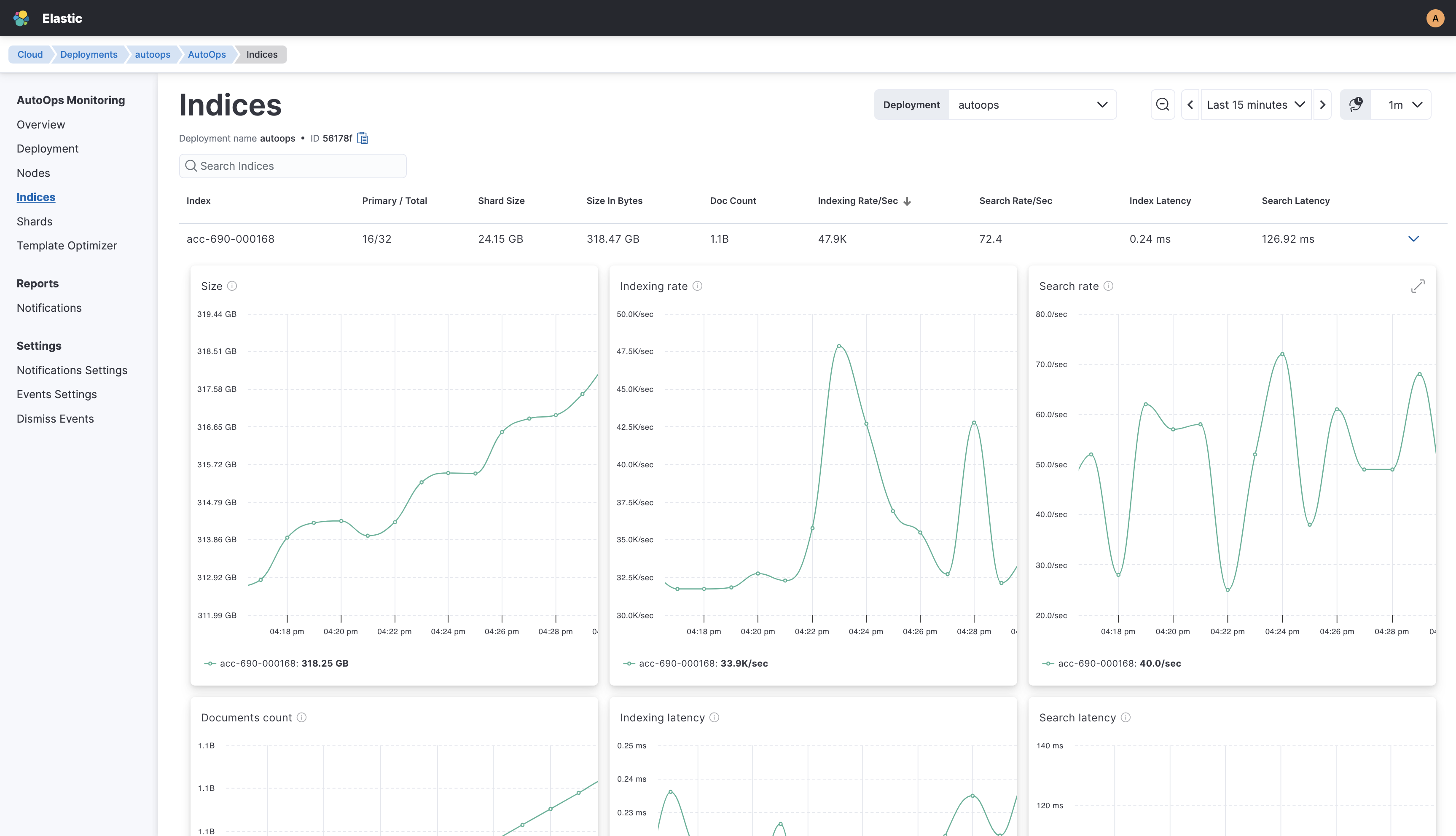Copy the deployment ID using clipboard icon
The height and width of the screenshot is (836, 1456).
click(362, 138)
